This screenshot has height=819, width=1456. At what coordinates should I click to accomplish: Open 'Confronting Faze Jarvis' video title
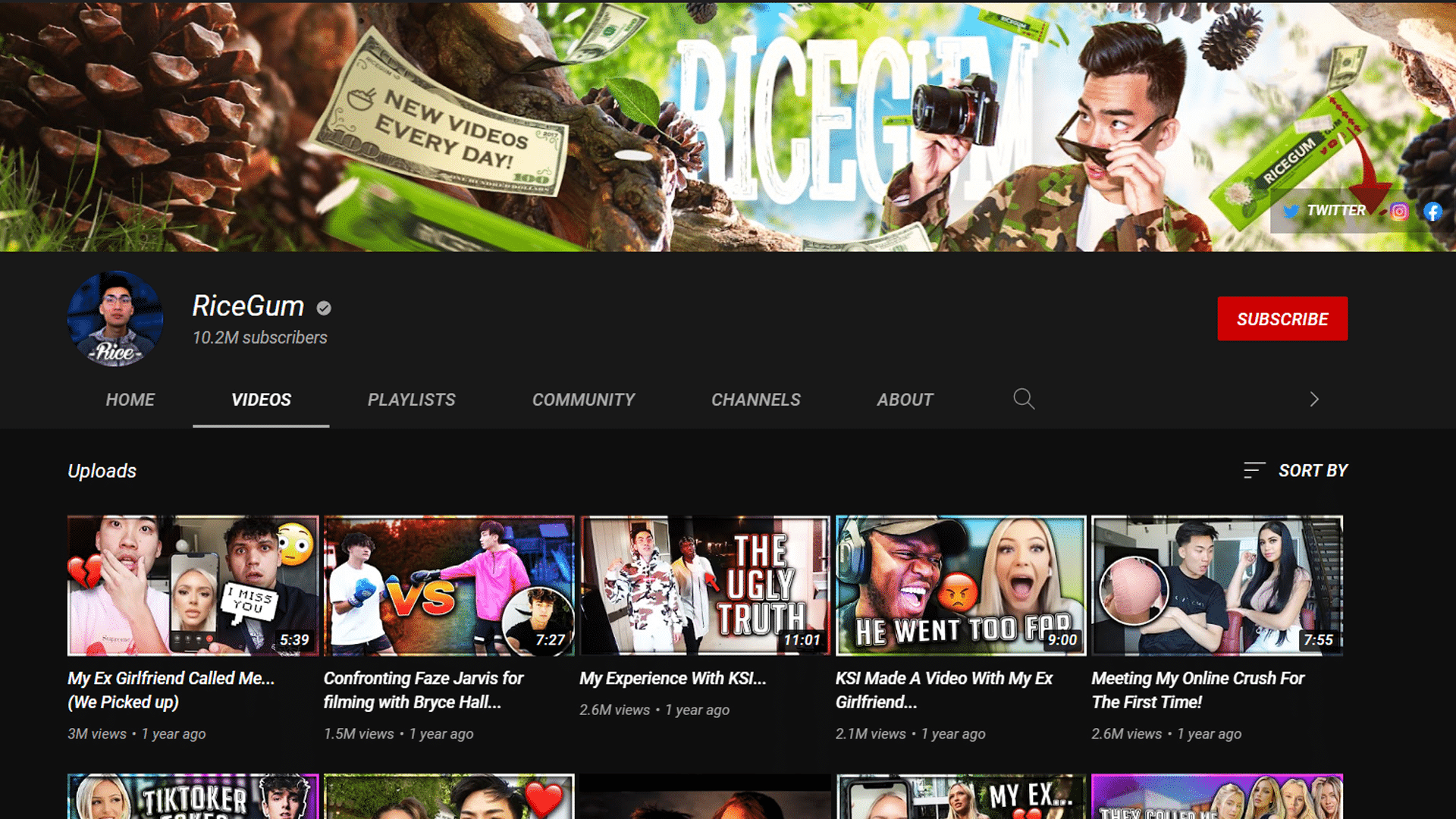[423, 690]
